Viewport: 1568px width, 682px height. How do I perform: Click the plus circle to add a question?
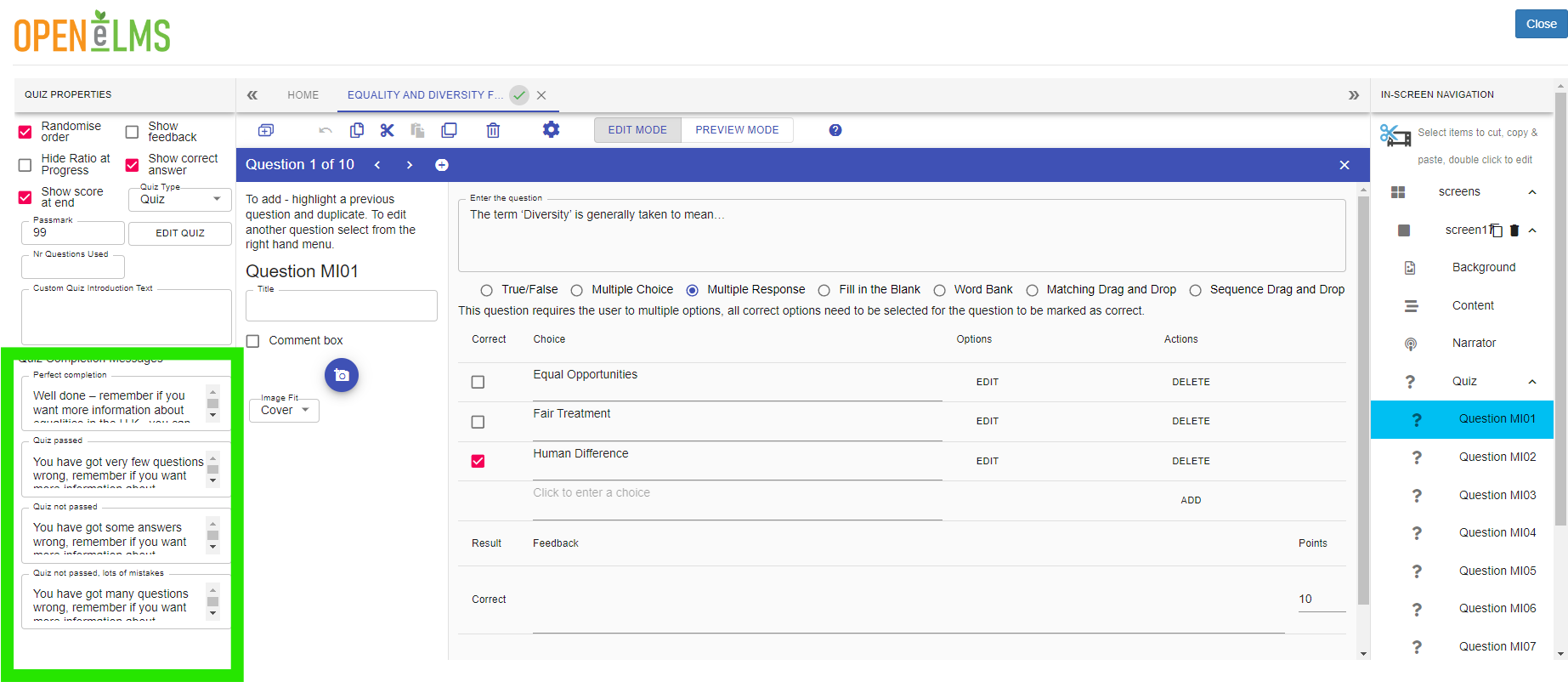click(x=442, y=165)
